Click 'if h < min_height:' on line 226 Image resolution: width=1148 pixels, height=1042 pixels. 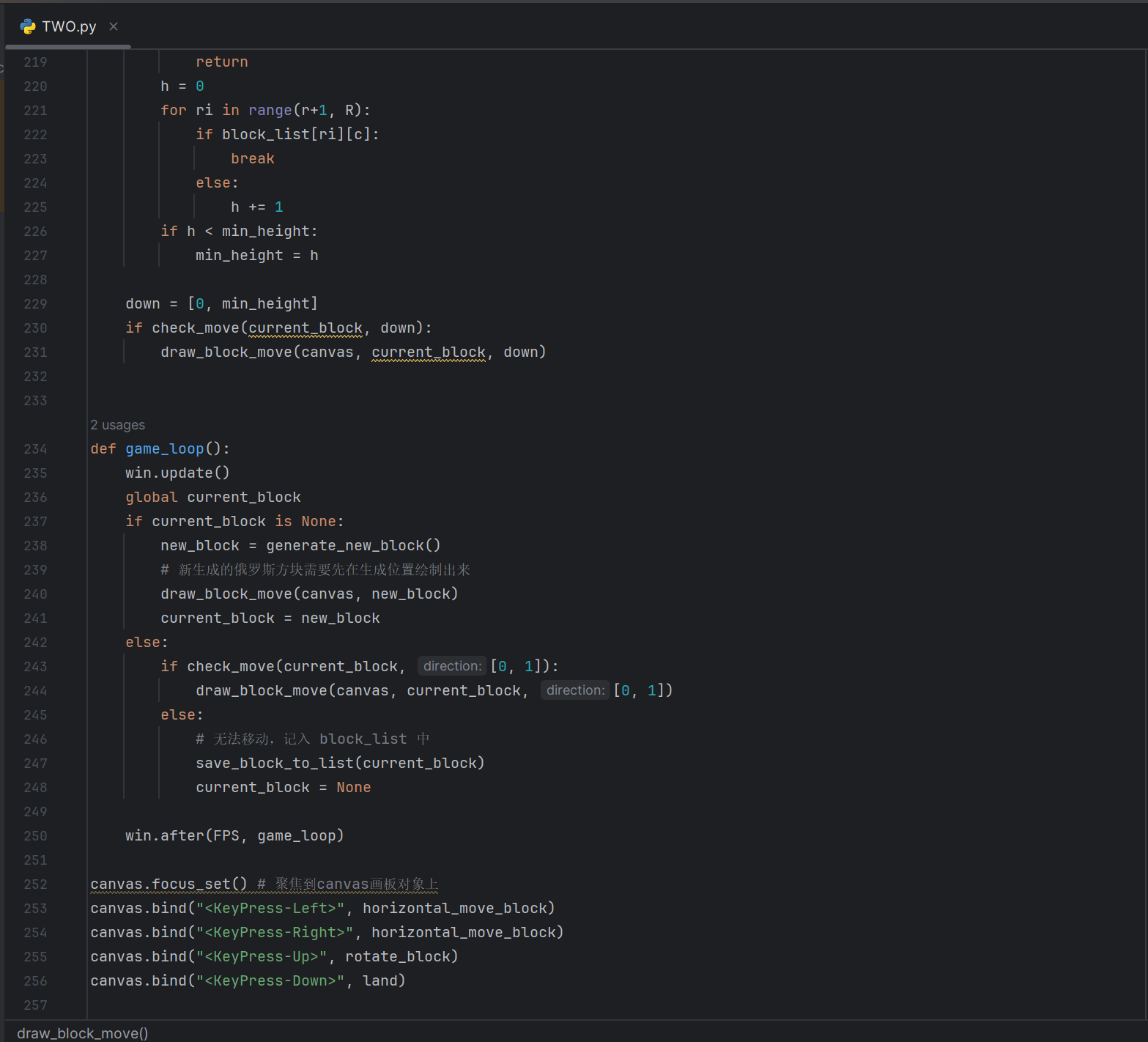(x=240, y=232)
